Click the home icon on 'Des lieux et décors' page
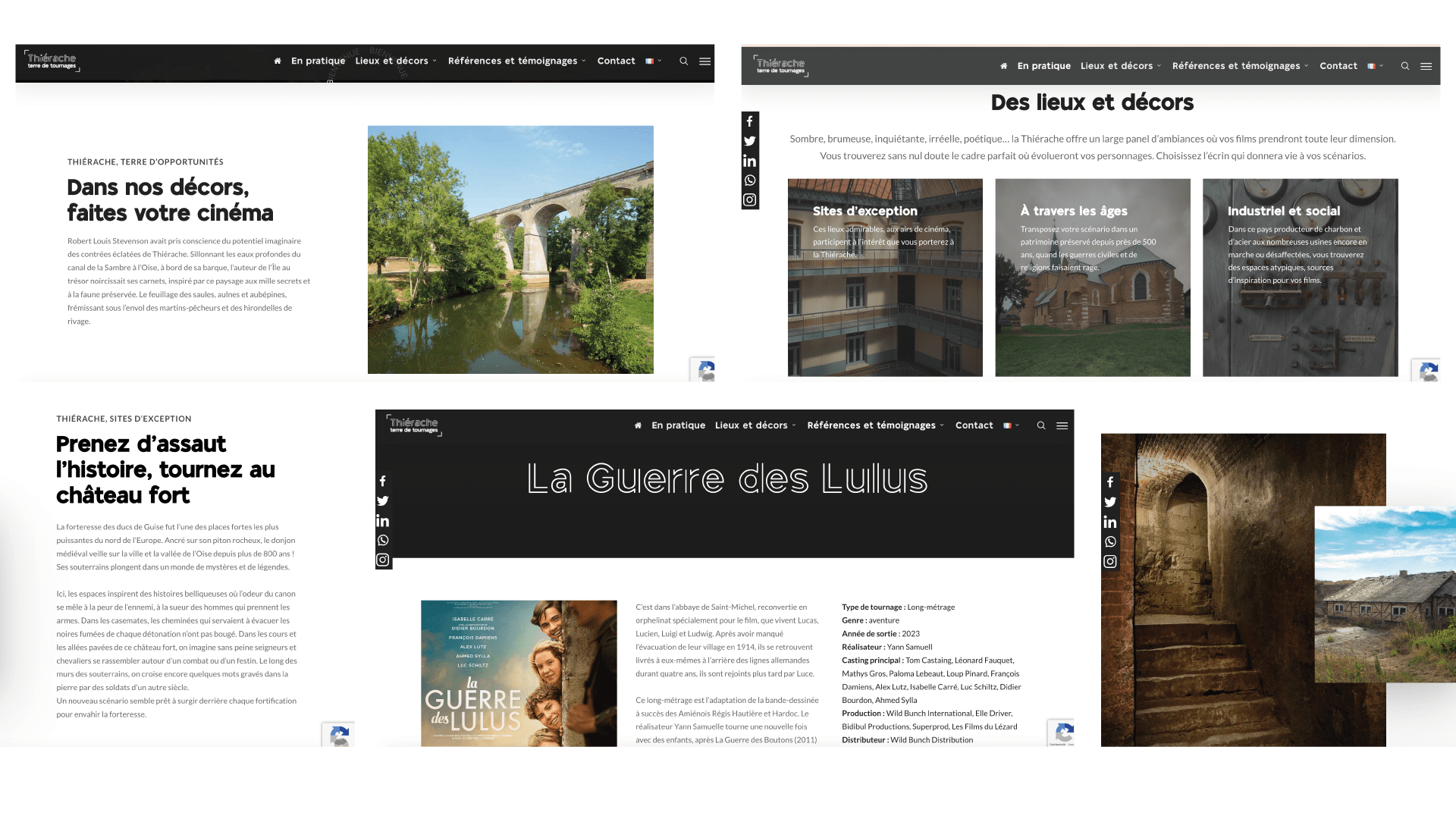1456x819 pixels. point(1004,66)
